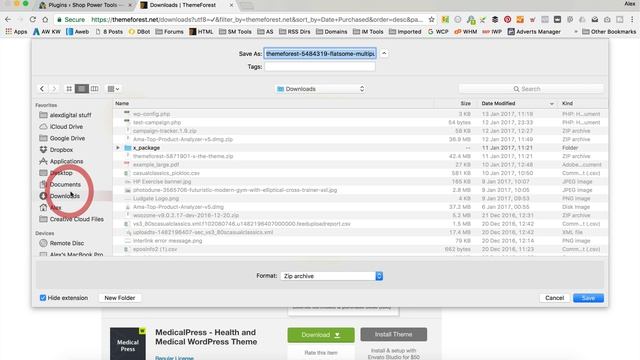Viewport: 640px width, 360px height.
Task: Click the Tags input field
Action: [x=320, y=67]
